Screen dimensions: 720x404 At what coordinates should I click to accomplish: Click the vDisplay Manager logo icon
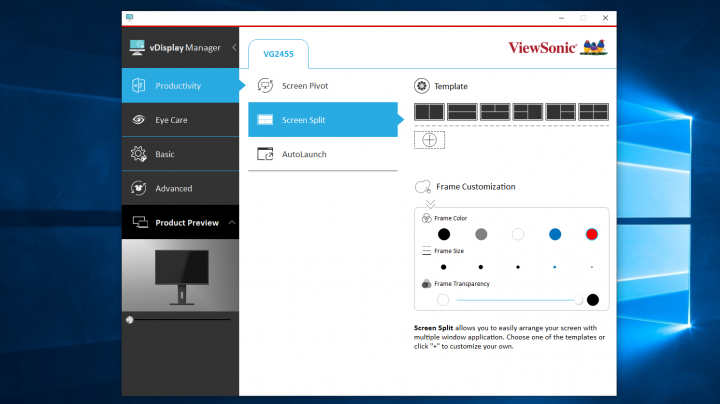click(x=137, y=47)
